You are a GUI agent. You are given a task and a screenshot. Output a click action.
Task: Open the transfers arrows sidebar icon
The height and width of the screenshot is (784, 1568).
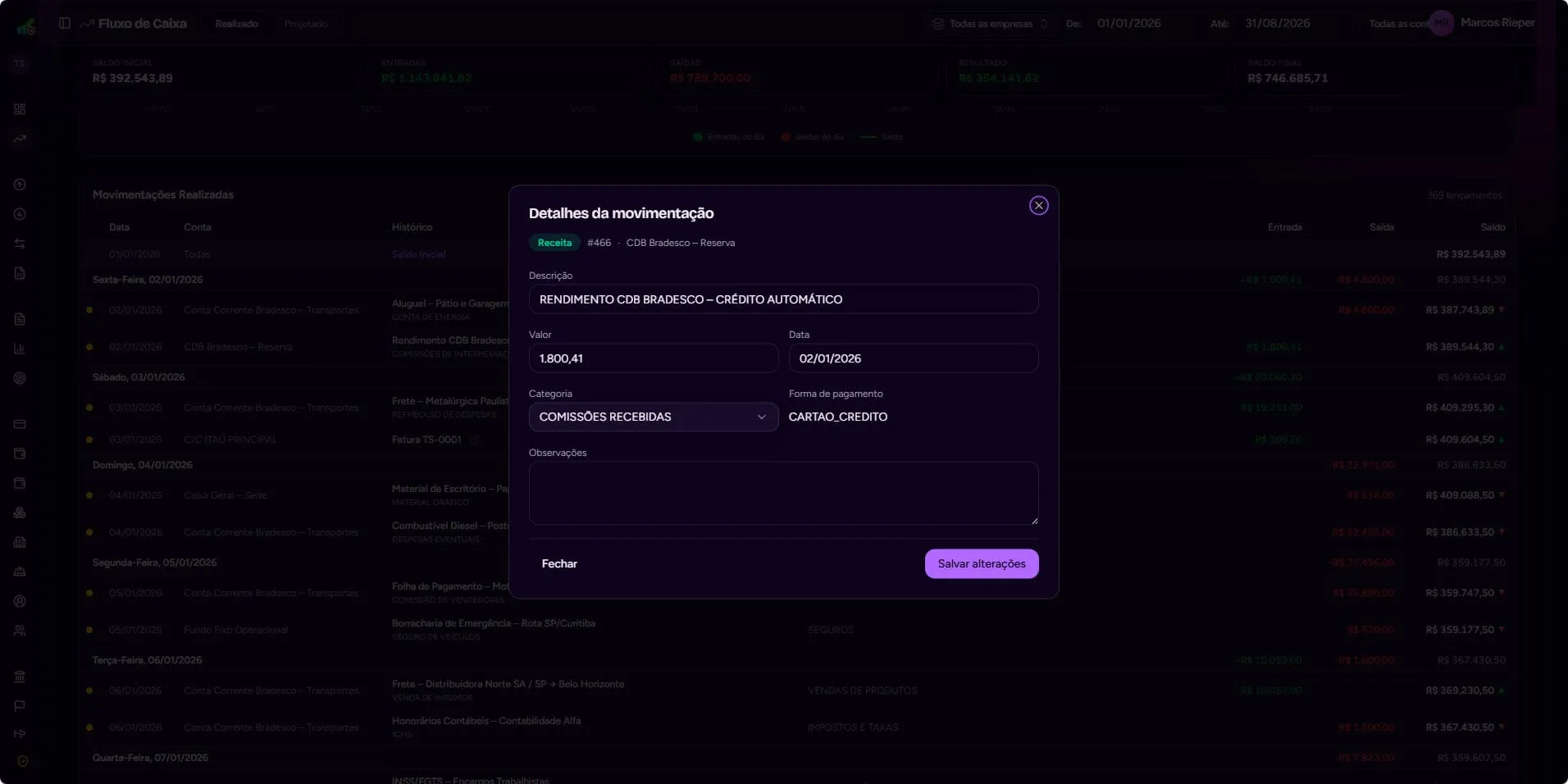[x=20, y=244]
